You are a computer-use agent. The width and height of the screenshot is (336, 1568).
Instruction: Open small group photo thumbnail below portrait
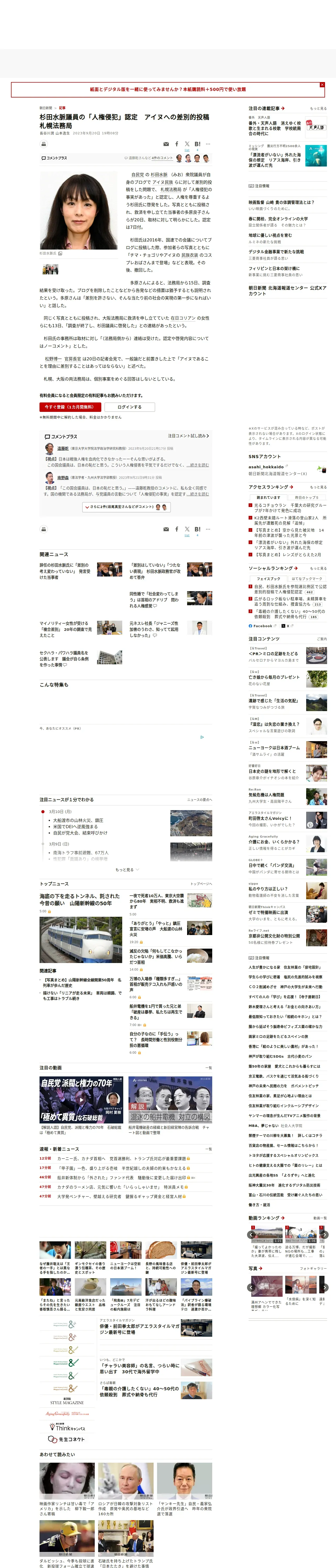[50, 269]
